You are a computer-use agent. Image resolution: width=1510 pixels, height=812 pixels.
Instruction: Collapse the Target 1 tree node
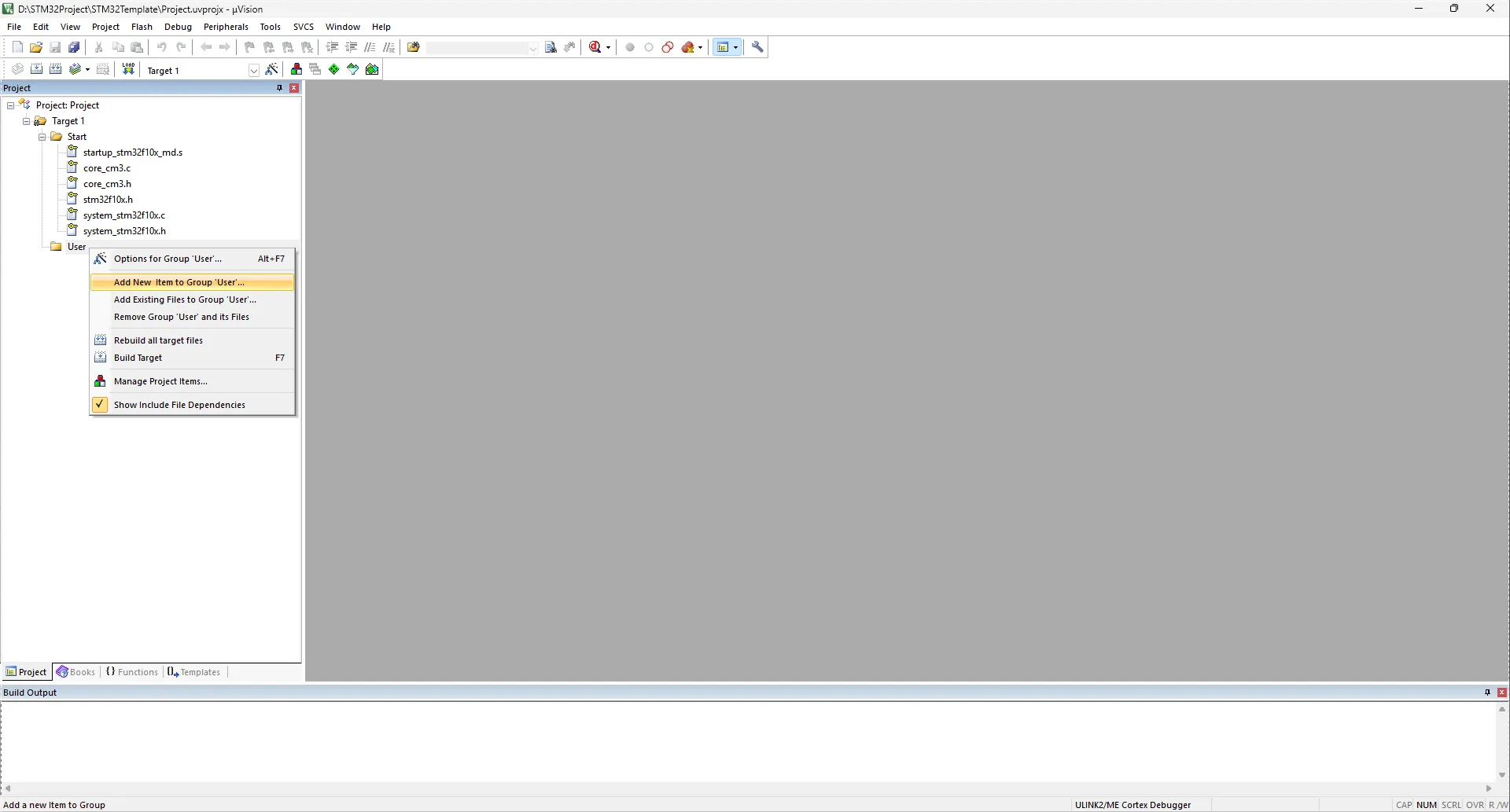(x=26, y=121)
